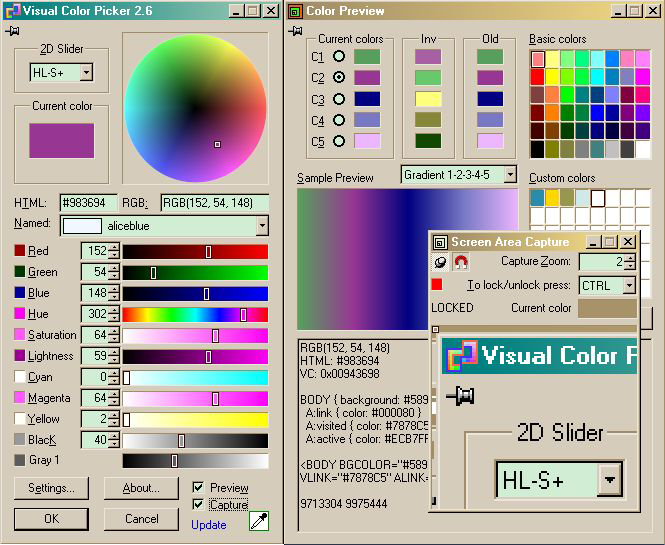Click the Green value number field
Screen dimensions: 665x545
click(95, 272)
